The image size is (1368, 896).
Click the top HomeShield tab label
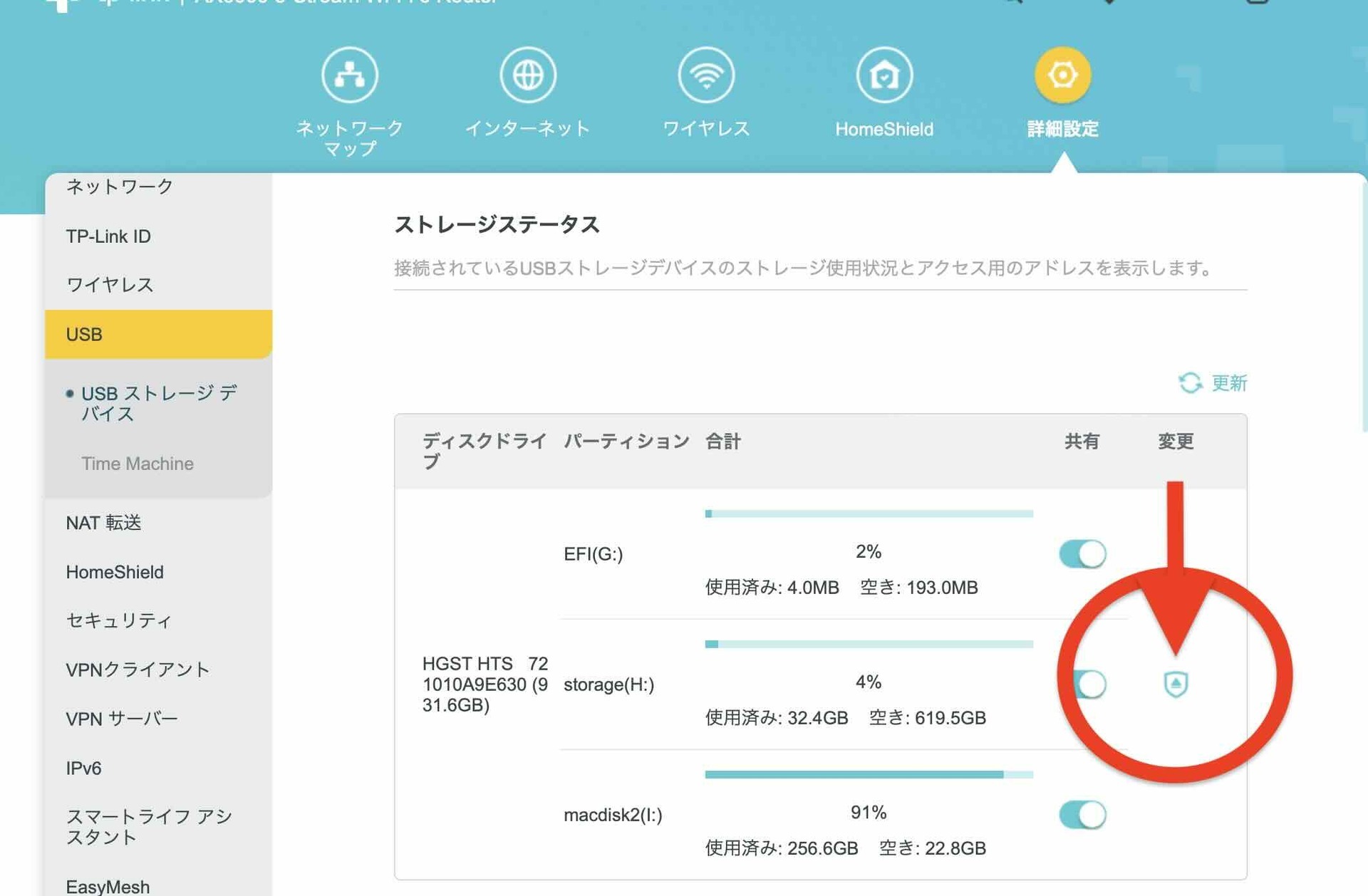click(884, 129)
